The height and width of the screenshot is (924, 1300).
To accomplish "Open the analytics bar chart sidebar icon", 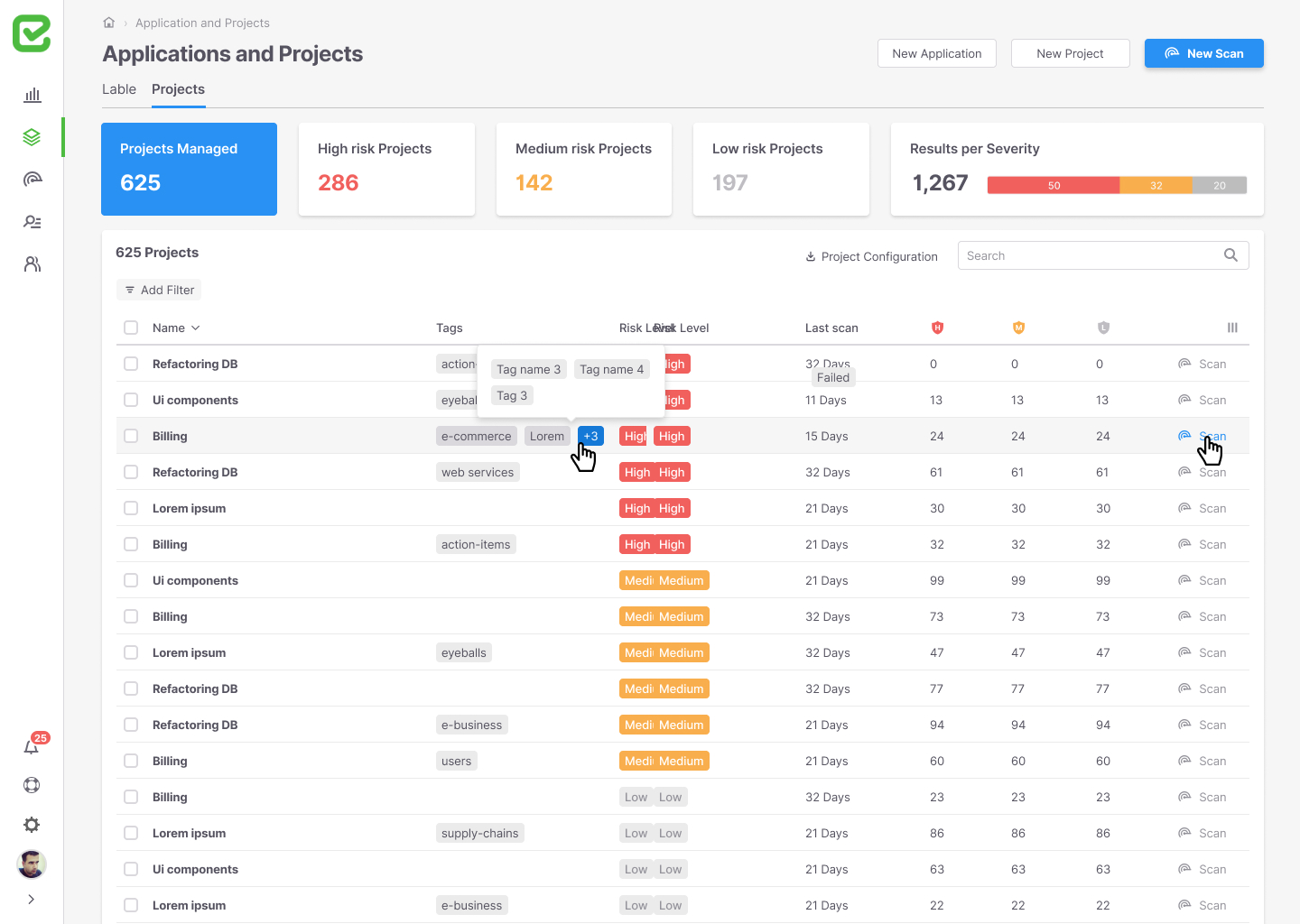I will [x=32, y=95].
